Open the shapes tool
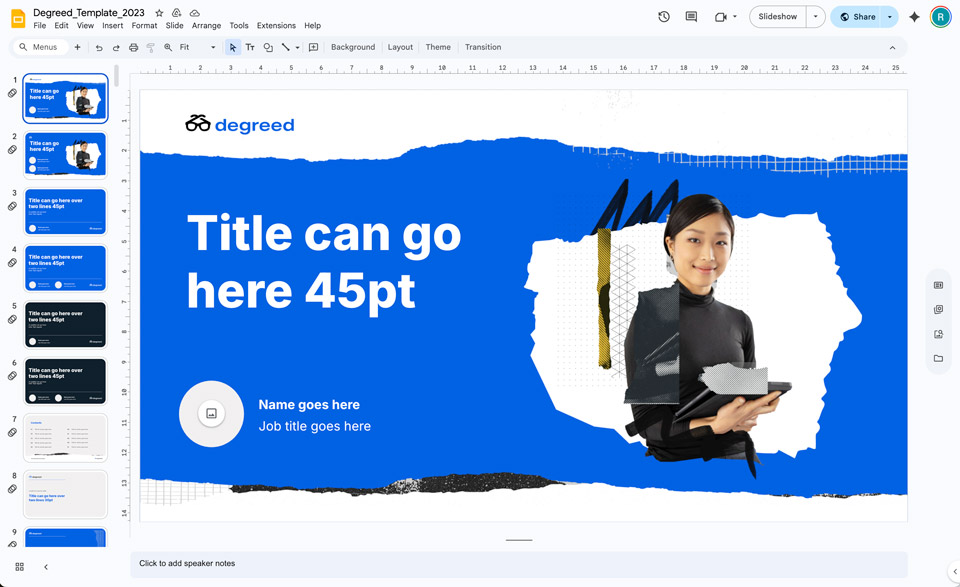 click(x=268, y=47)
